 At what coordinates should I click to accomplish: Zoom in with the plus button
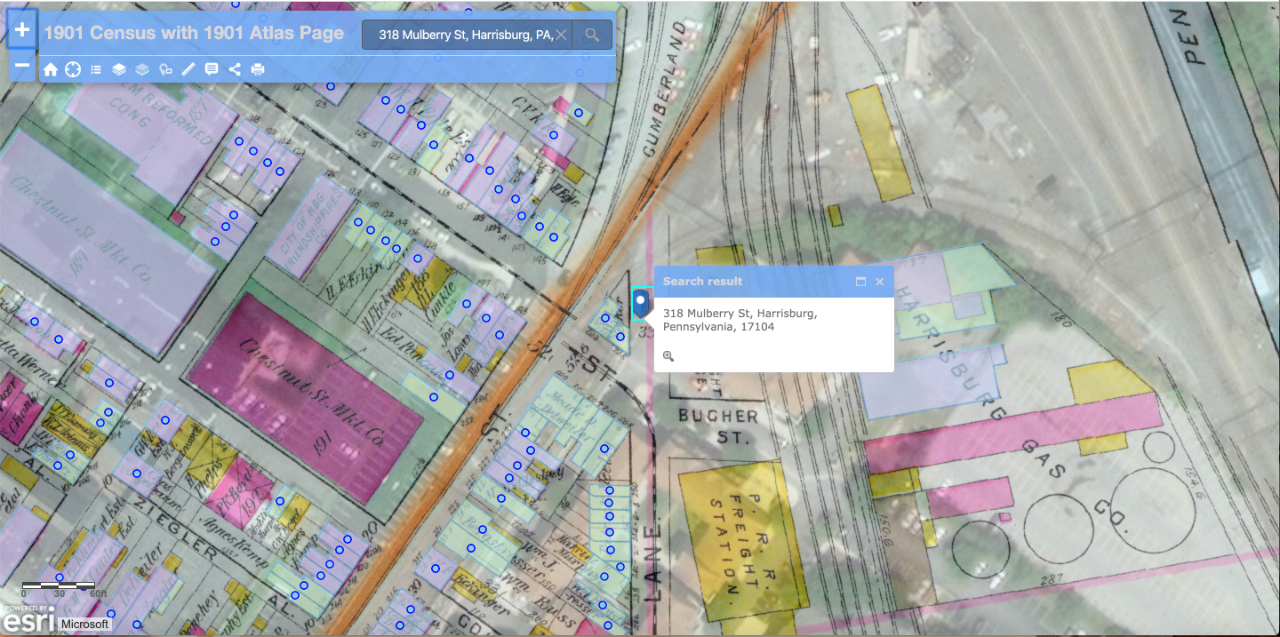(22, 30)
